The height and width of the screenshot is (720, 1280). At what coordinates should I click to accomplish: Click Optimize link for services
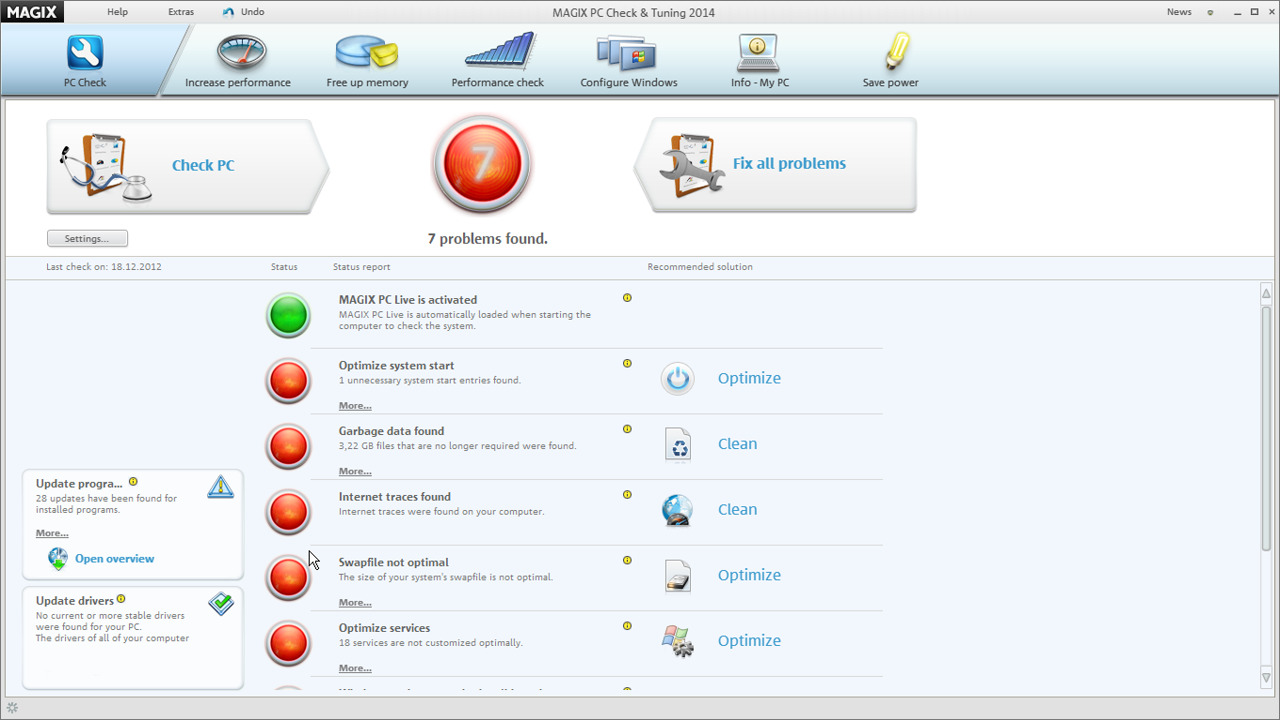pyautogui.click(x=749, y=641)
